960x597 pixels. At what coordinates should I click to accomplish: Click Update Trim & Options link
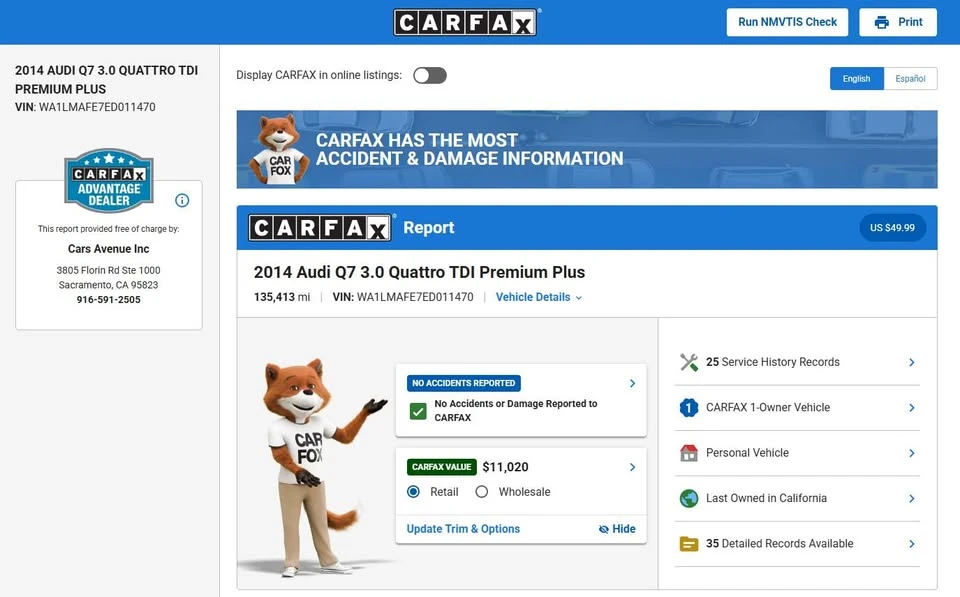coord(463,529)
